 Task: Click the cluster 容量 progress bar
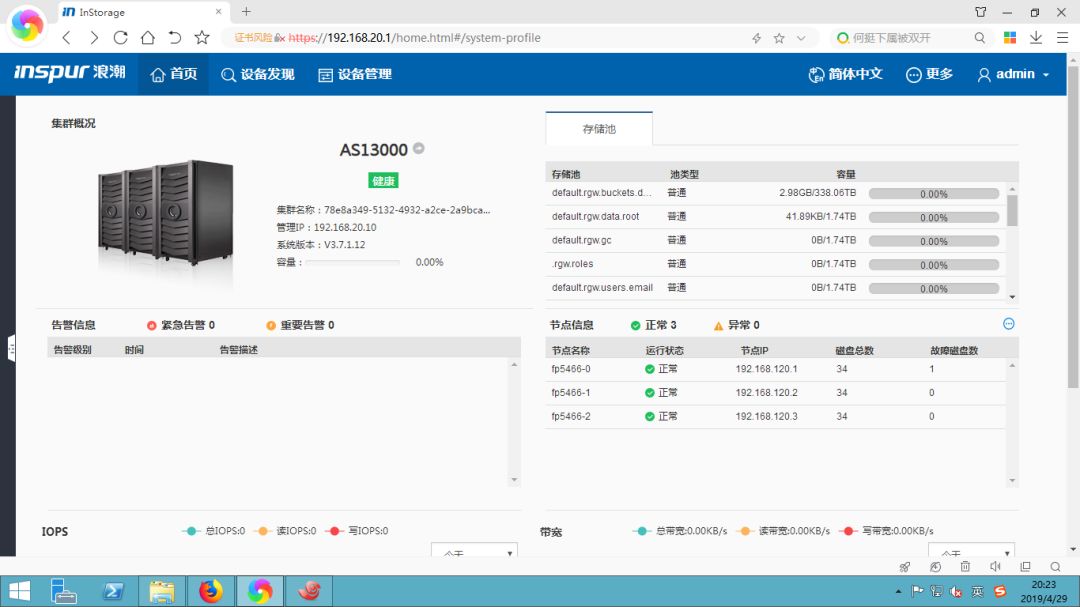click(353, 263)
